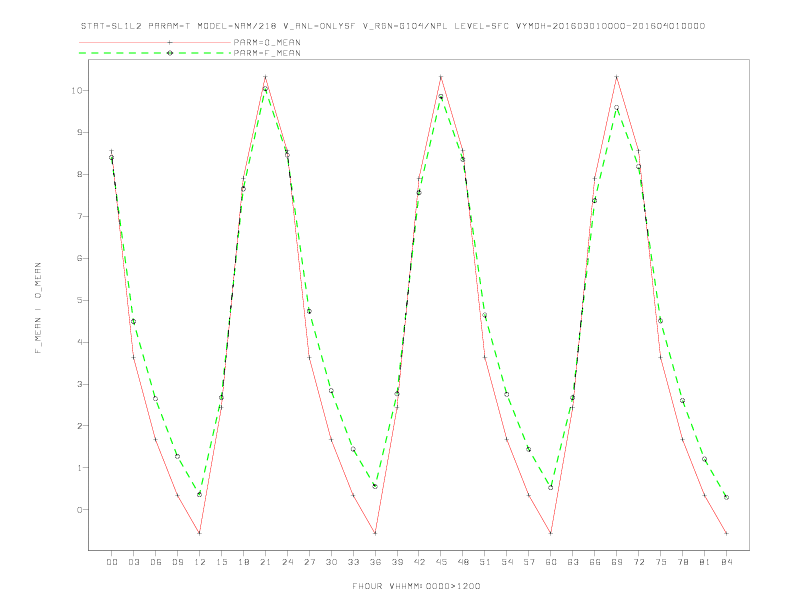Click x-axis tick label 75
Screen dimensions: 792x612
pyautogui.click(x=661, y=562)
